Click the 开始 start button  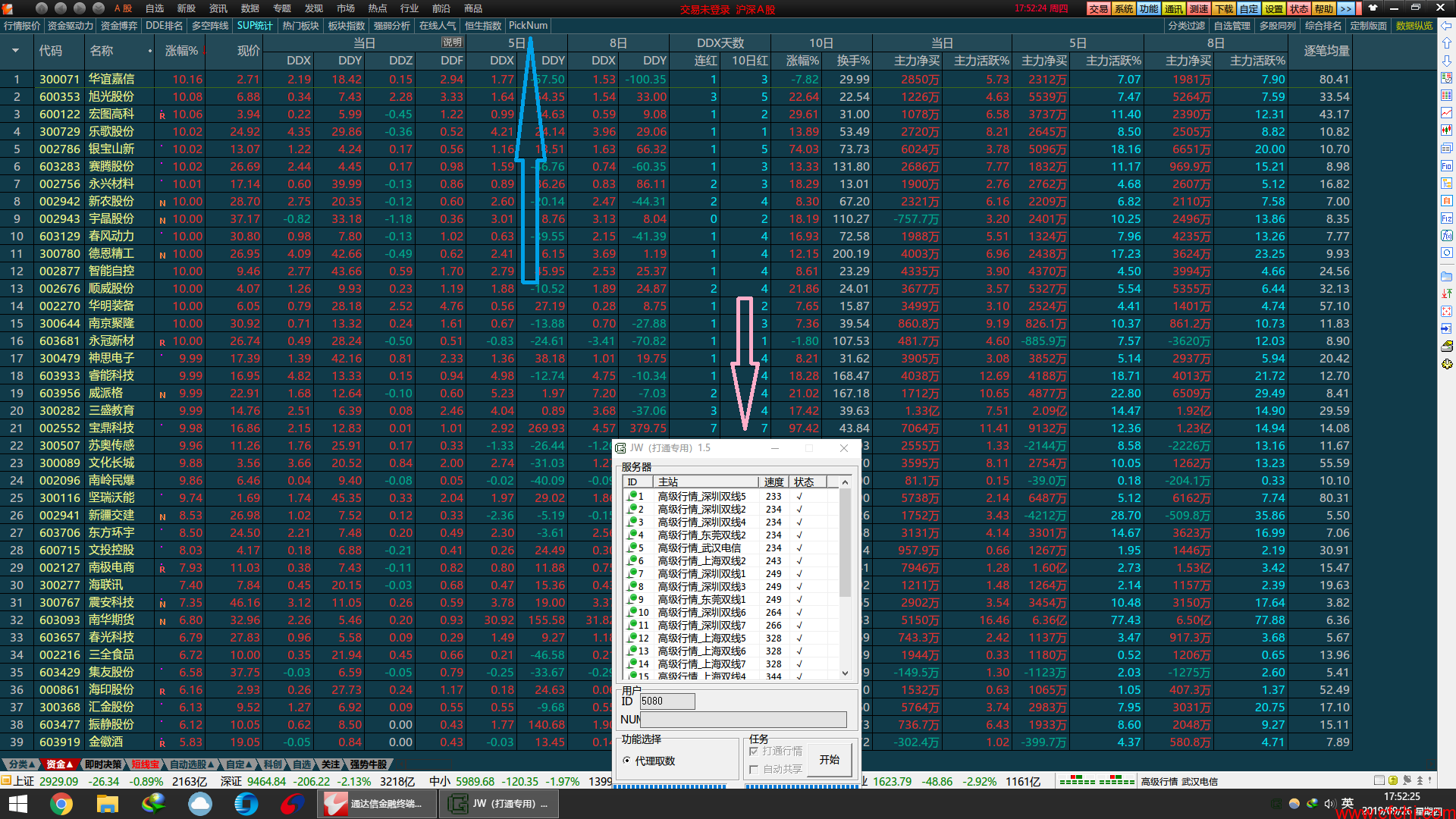click(x=830, y=760)
